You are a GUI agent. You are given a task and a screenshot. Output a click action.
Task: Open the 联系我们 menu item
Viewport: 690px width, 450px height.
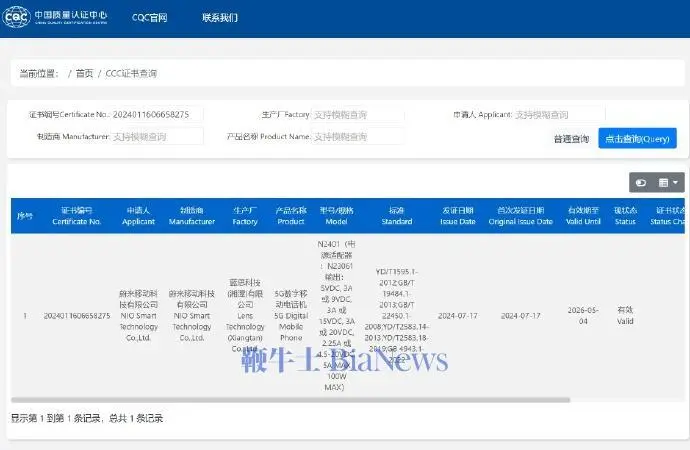pyautogui.click(x=220, y=17)
